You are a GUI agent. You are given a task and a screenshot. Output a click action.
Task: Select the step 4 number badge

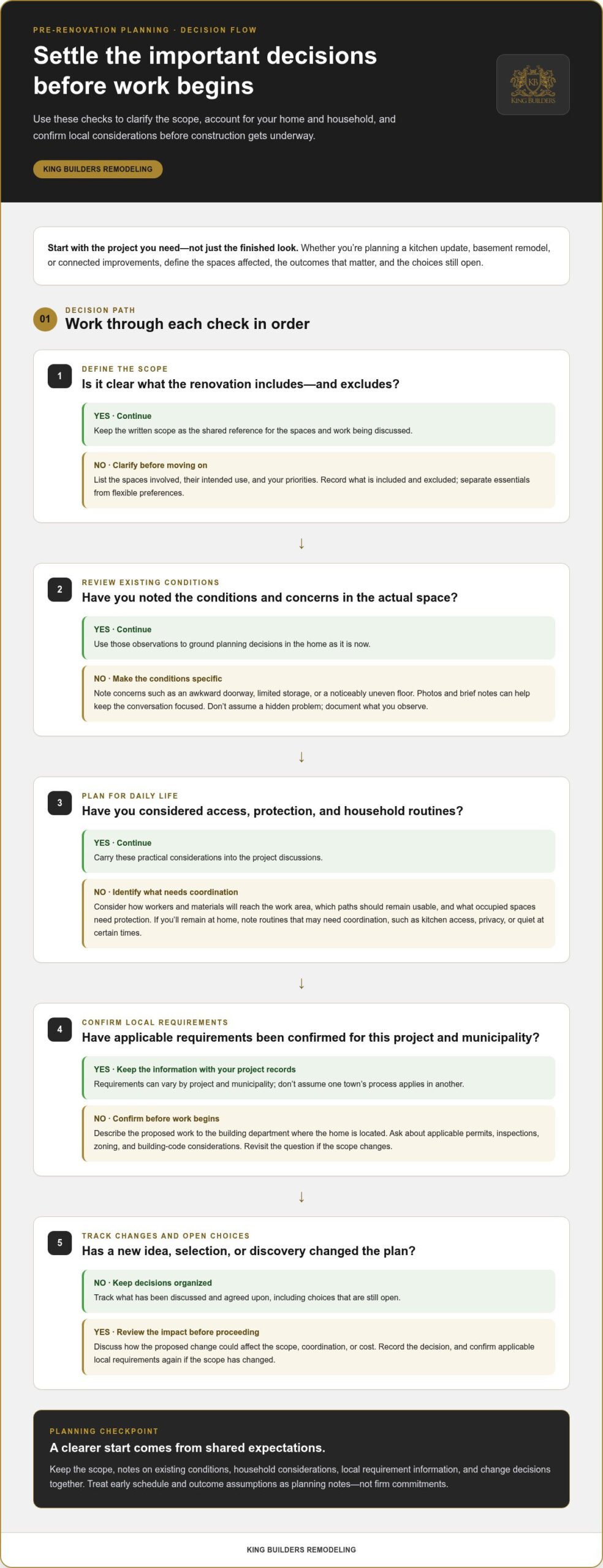coord(59,1030)
